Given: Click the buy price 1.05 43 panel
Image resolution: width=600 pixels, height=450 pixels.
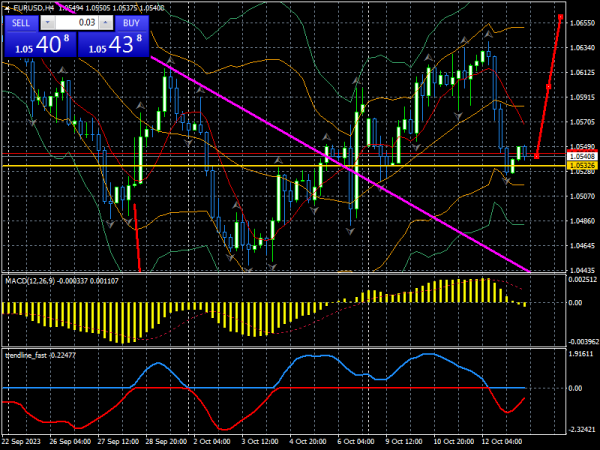Looking at the screenshot, I should 113,45.
